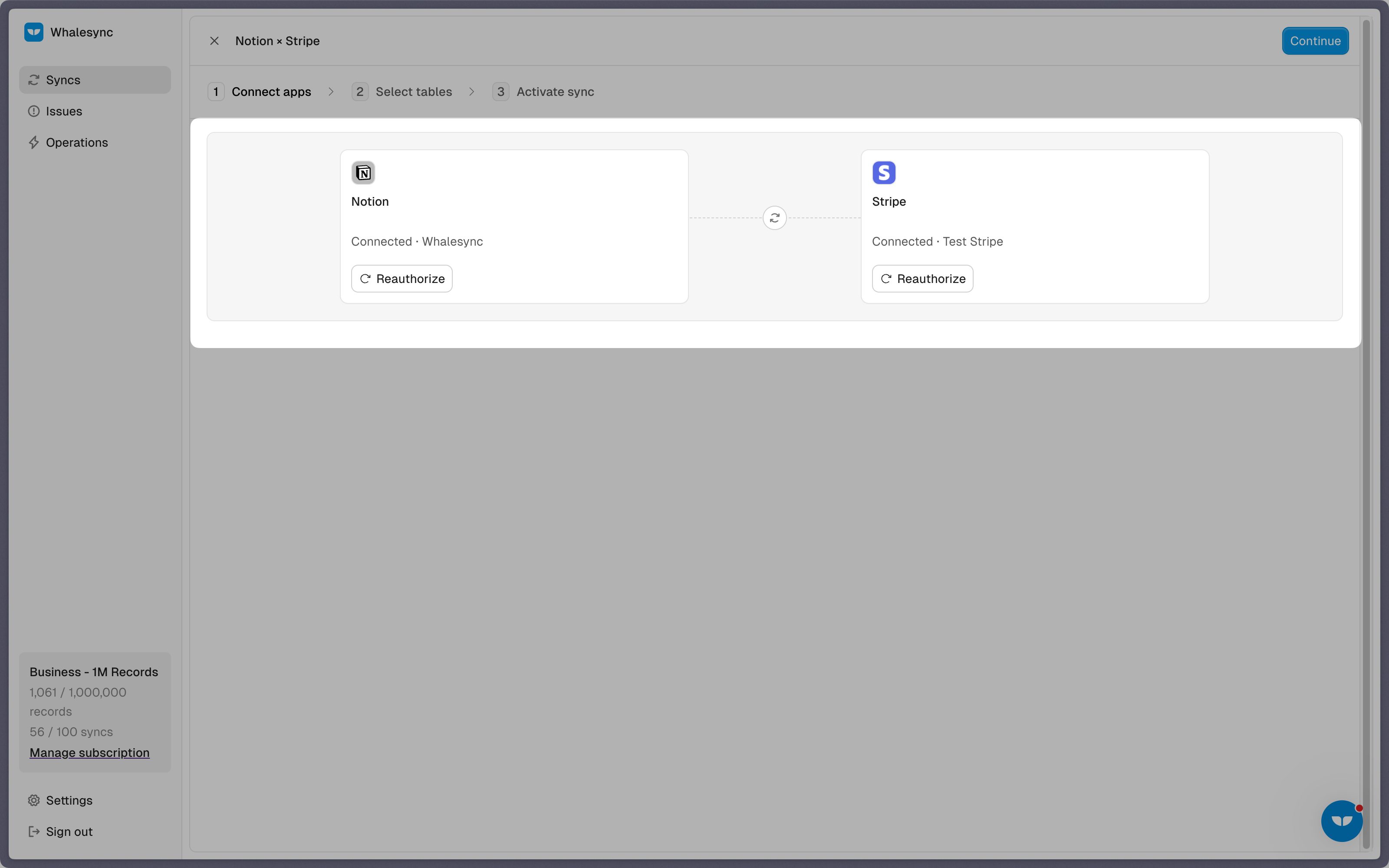Click the 'Connected · Test Stripe' status text
1389x868 pixels.
(x=937, y=242)
